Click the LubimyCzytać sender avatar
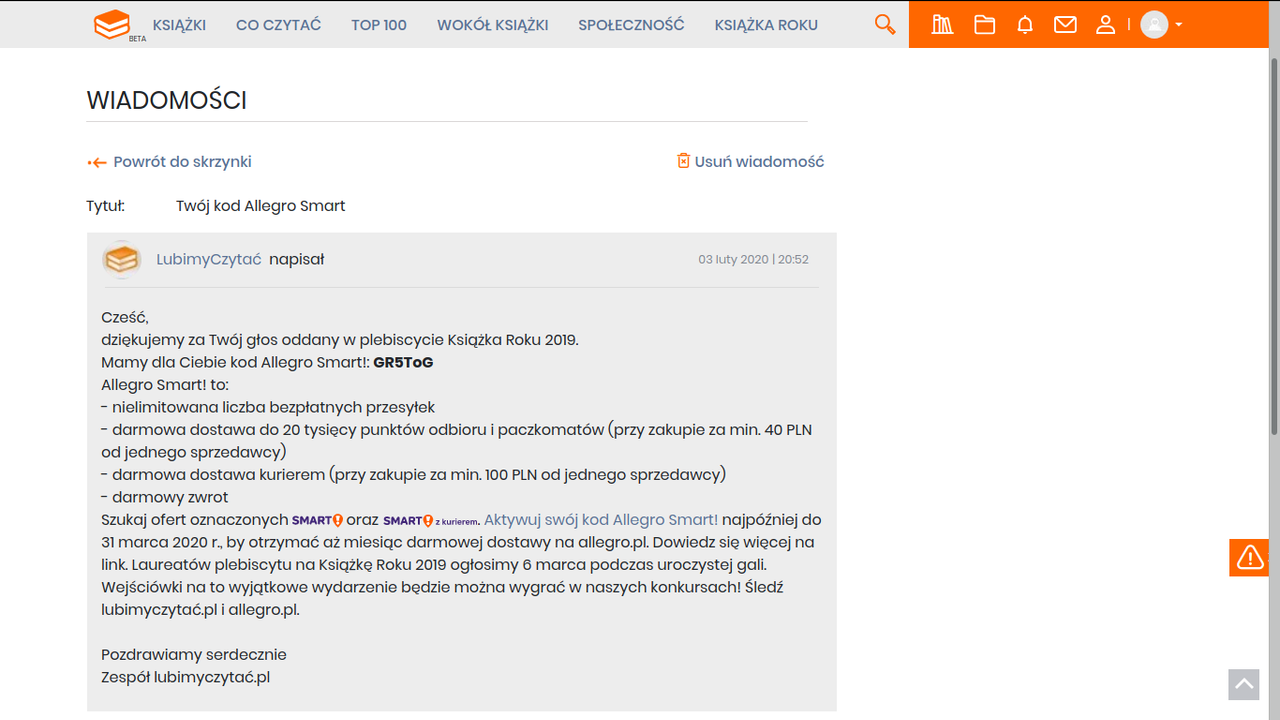1280x720 pixels. pos(122,259)
